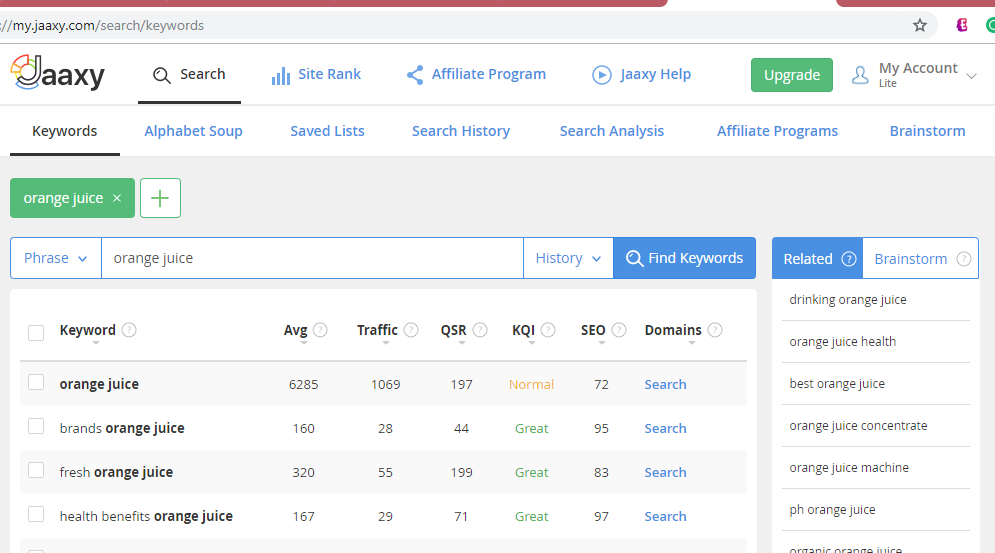The image size is (995, 553).
Task: Sort by Keyword column arrow
Action: pos(96,343)
